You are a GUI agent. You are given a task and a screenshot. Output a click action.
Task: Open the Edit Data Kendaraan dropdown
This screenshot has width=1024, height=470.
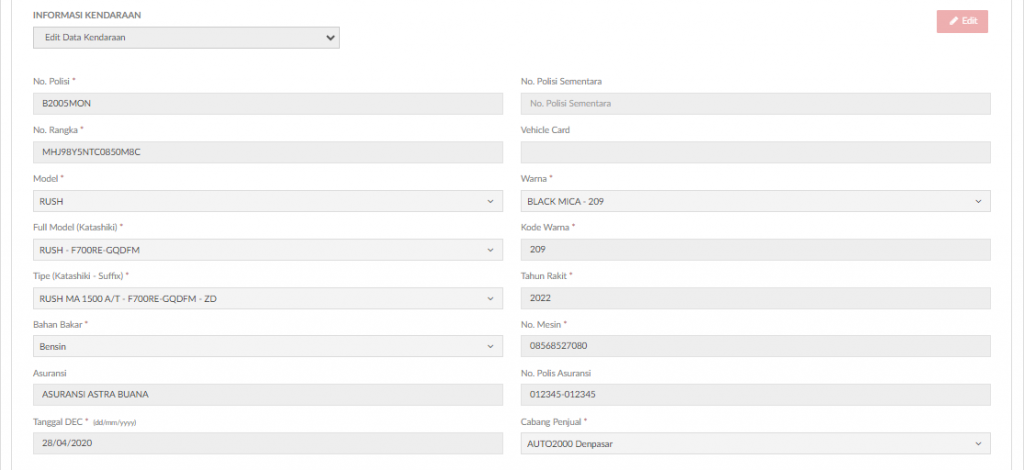tap(186, 38)
